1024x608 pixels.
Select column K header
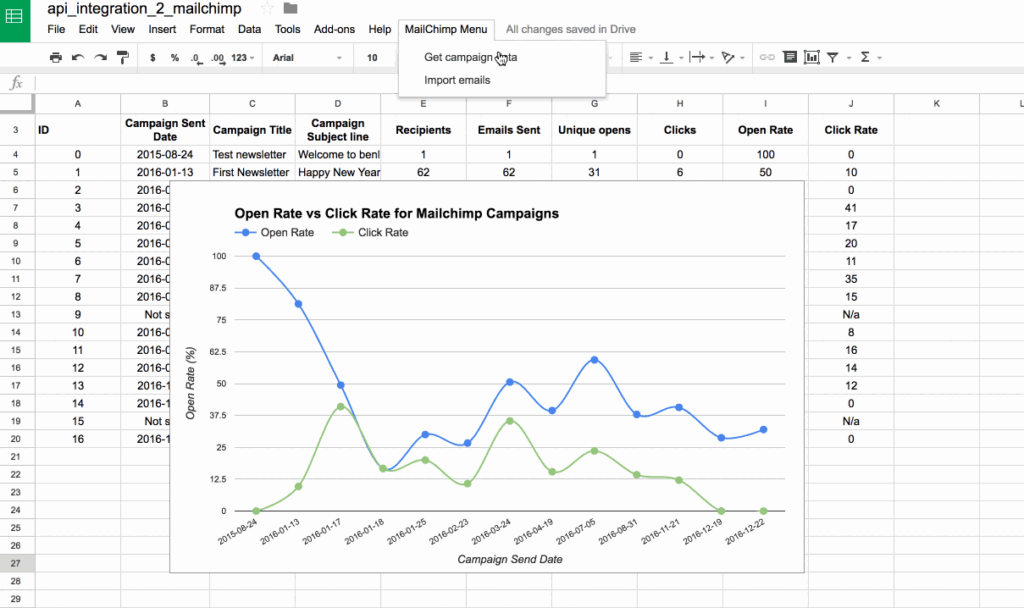click(x=936, y=104)
